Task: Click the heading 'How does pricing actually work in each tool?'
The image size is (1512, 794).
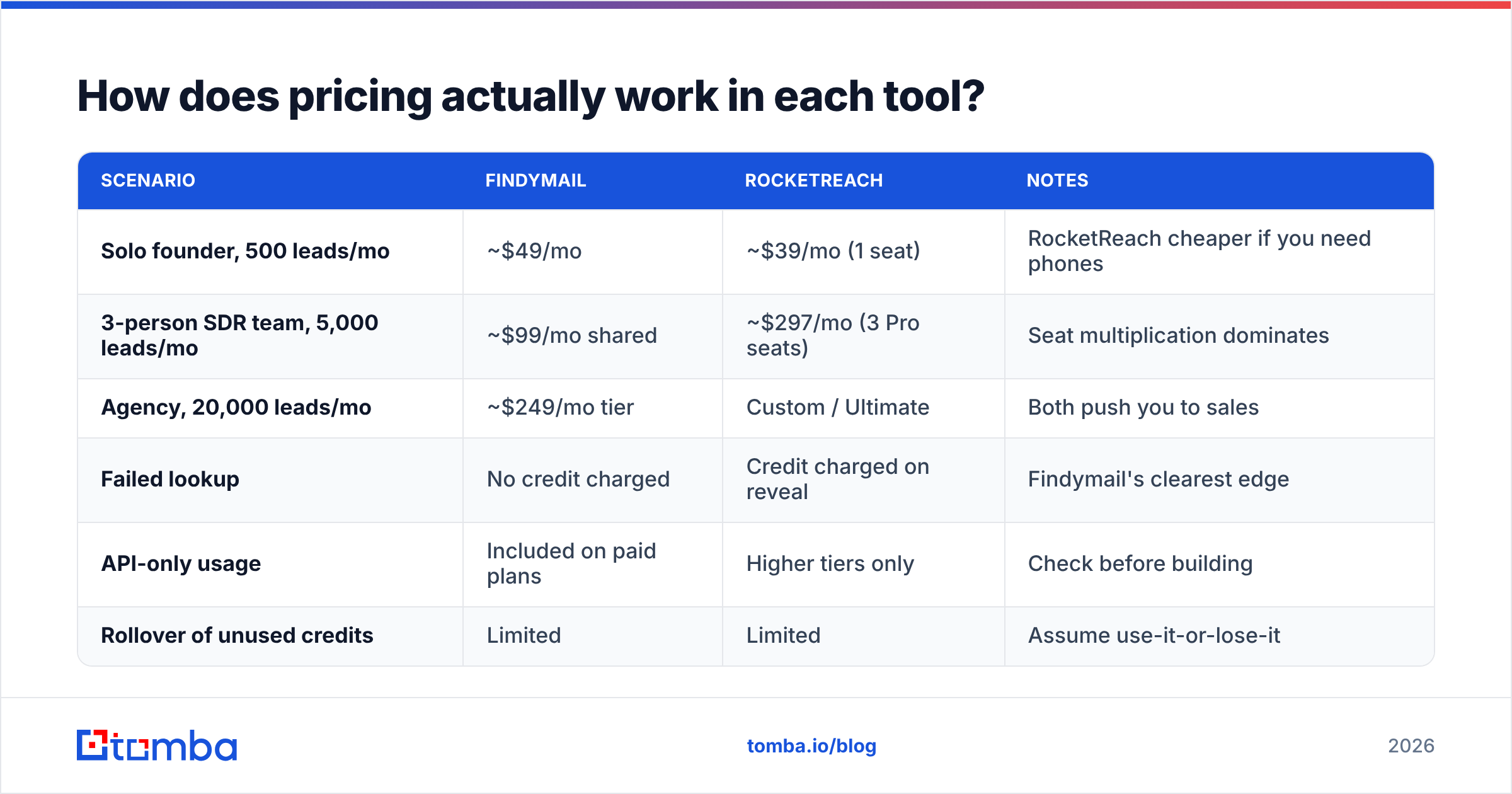Action: click(530, 96)
